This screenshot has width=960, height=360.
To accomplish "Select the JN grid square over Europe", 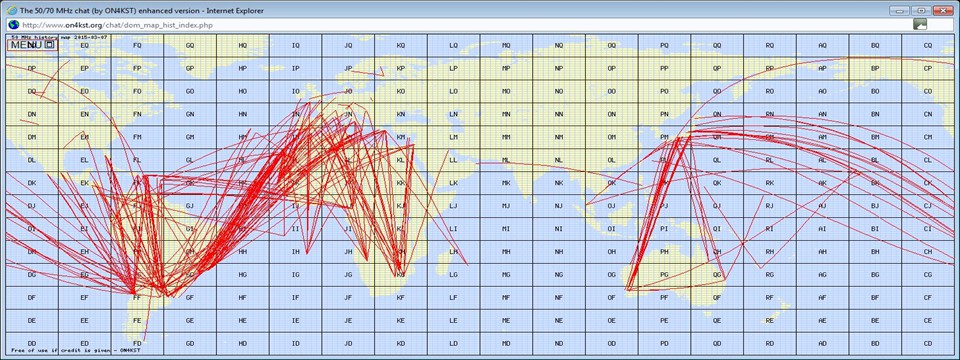I will coord(348,114).
